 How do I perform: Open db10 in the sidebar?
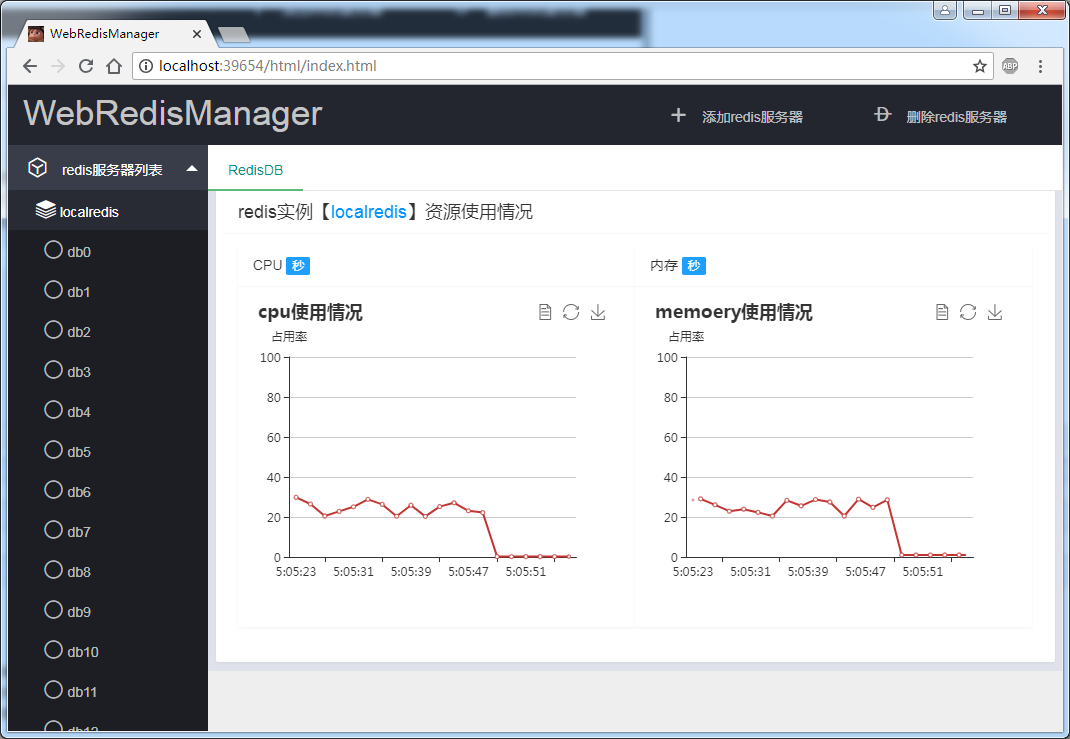[x=108, y=652]
